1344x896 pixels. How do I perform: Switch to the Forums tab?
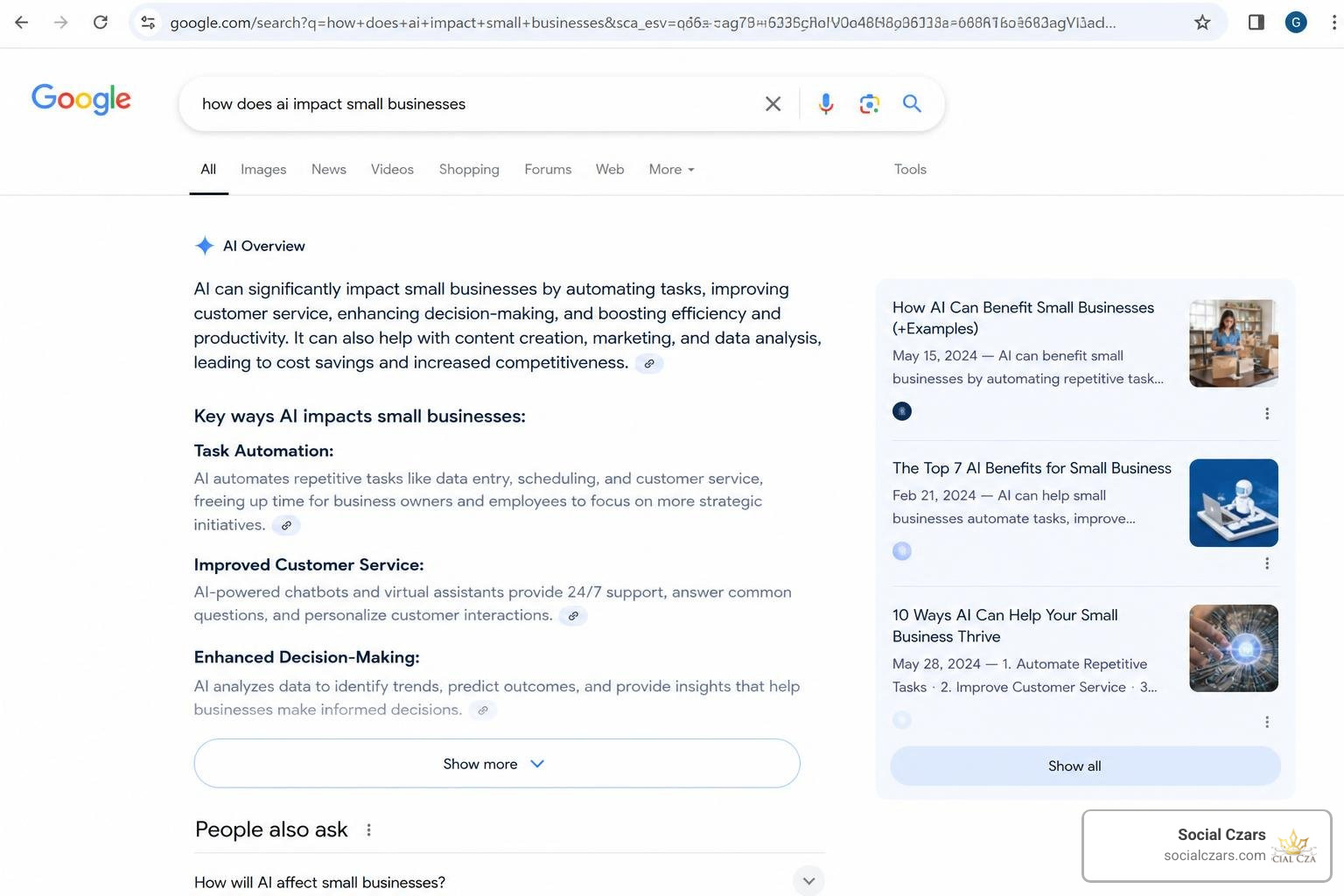548,170
